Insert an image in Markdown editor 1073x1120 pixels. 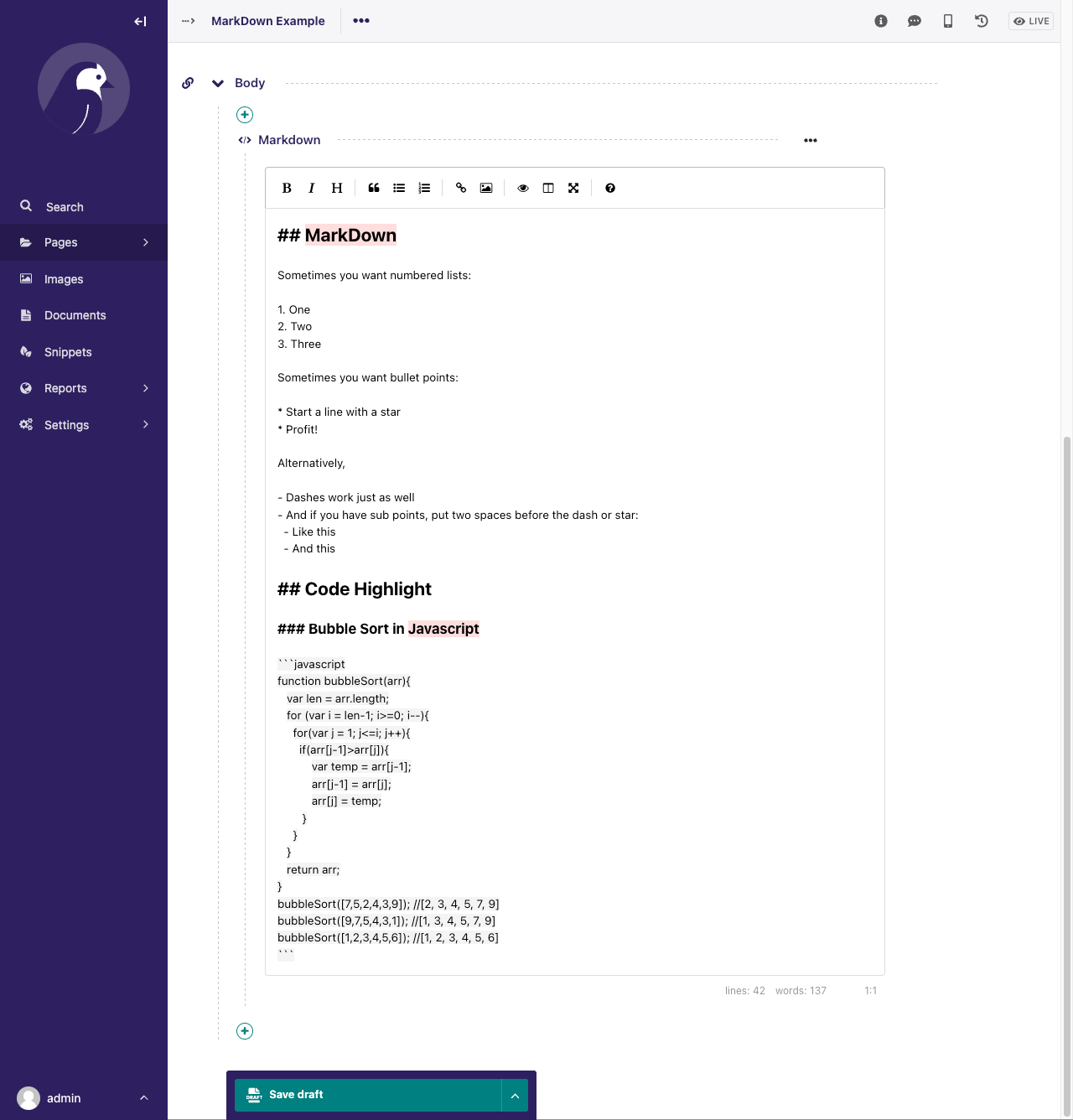click(486, 188)
